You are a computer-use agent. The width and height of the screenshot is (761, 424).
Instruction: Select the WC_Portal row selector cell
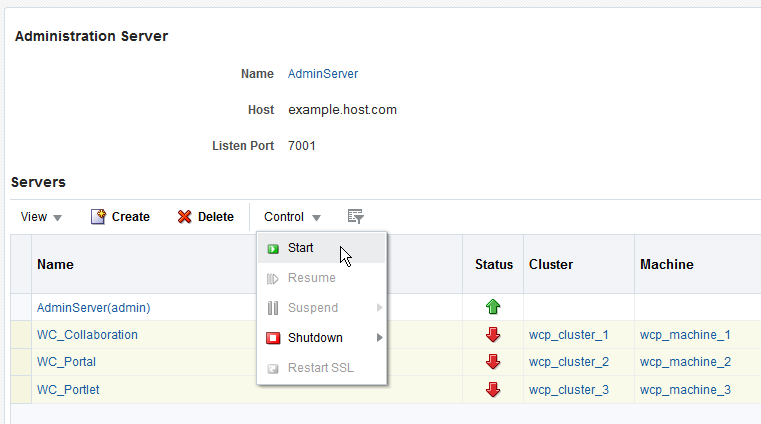click(x=21, y=362)
